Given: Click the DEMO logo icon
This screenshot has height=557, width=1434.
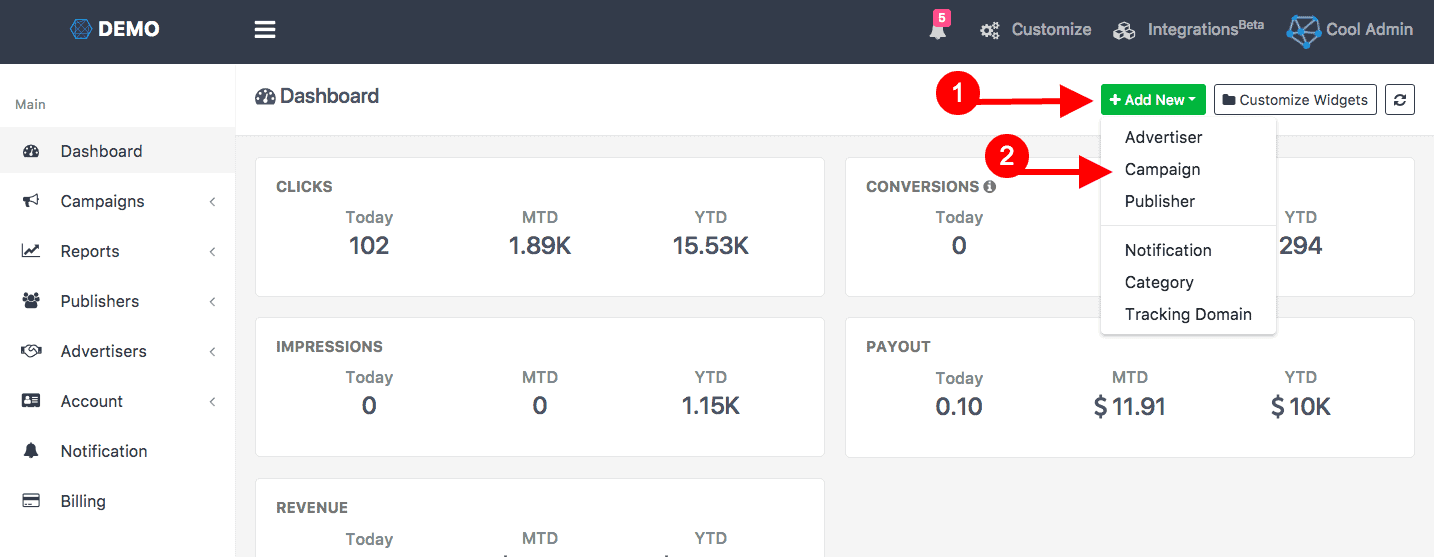Looking at the screenshot, I should [x=81, y=30].
